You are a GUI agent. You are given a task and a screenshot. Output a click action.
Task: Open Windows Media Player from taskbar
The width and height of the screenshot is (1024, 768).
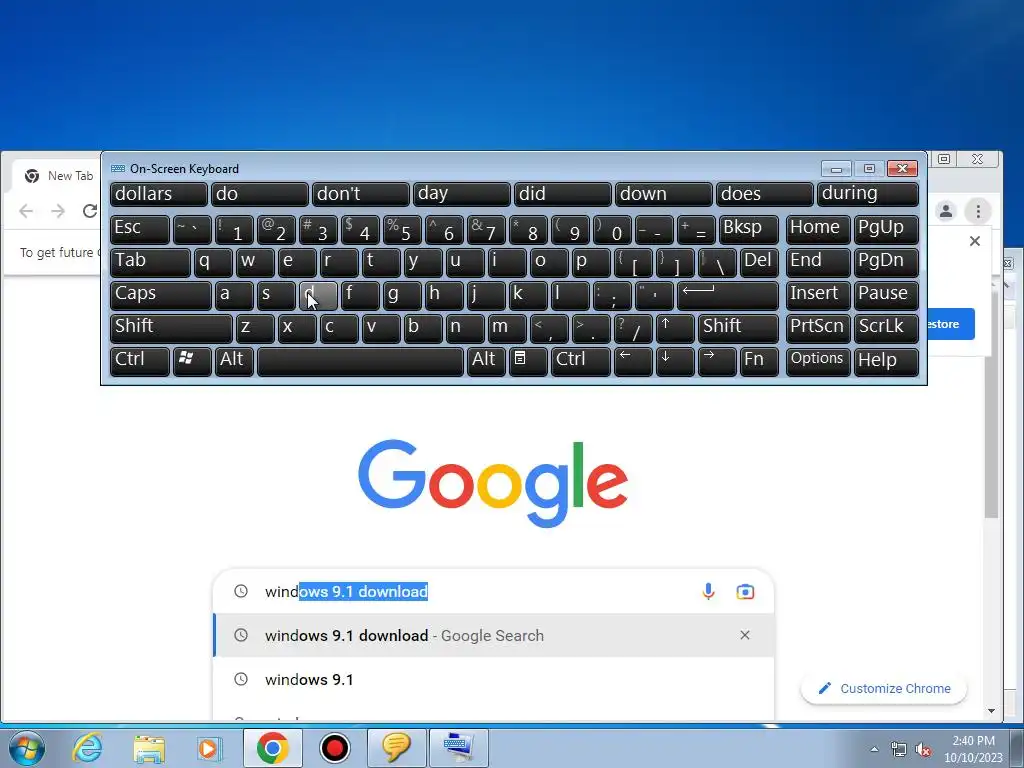tap(209, 748)
